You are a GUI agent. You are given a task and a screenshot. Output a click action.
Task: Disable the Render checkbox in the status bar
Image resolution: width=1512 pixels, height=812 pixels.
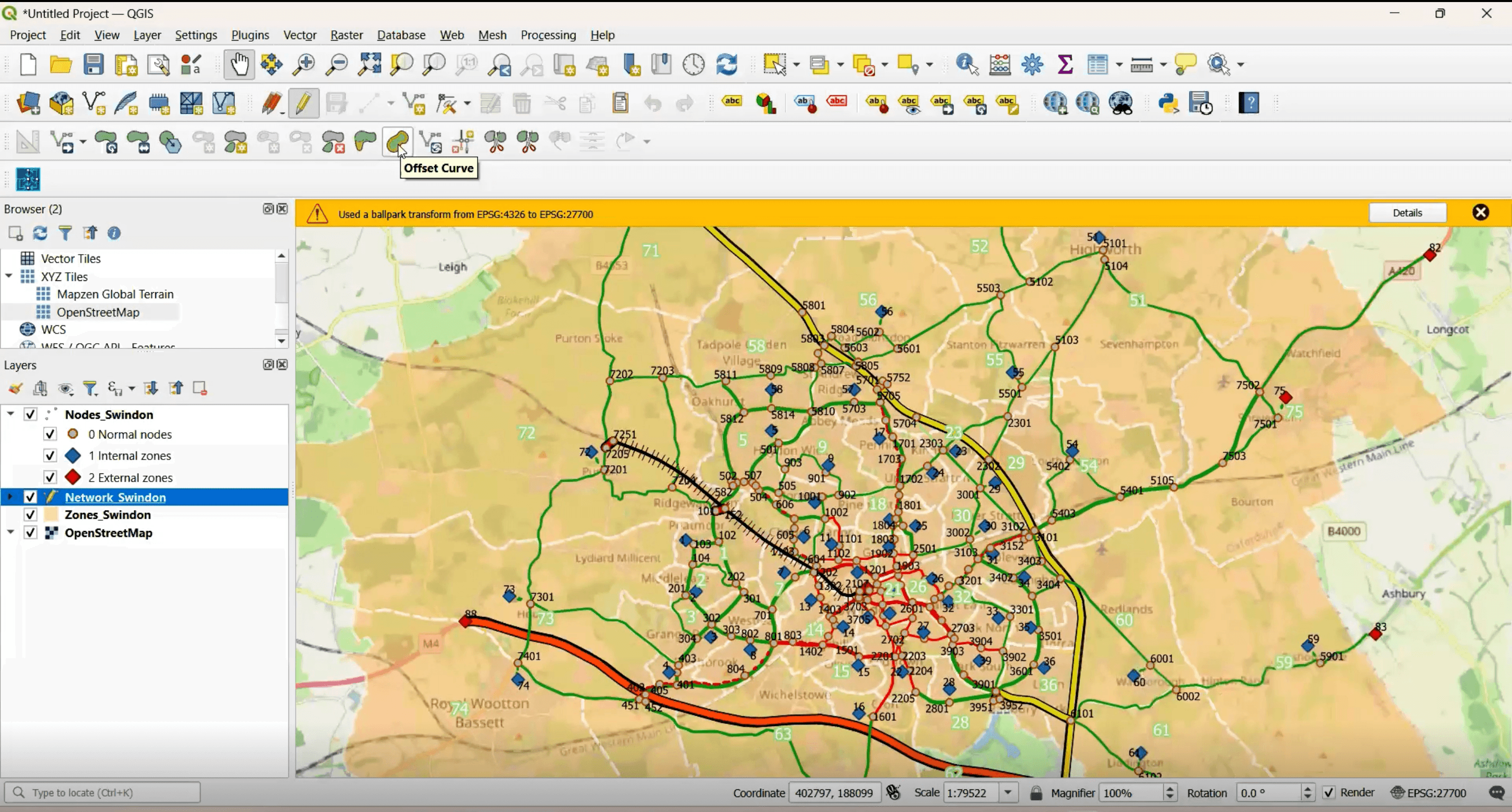[x=1329, y=792]
